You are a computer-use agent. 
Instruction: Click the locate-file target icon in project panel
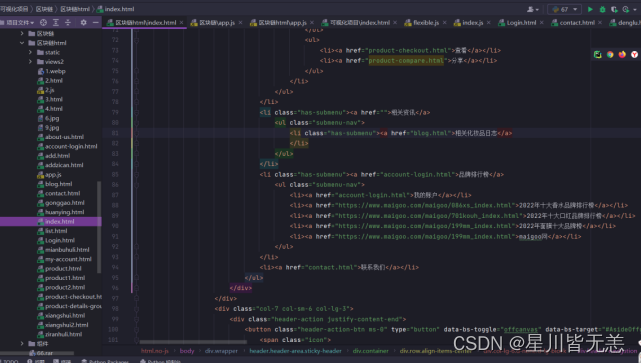click(43, 22)
